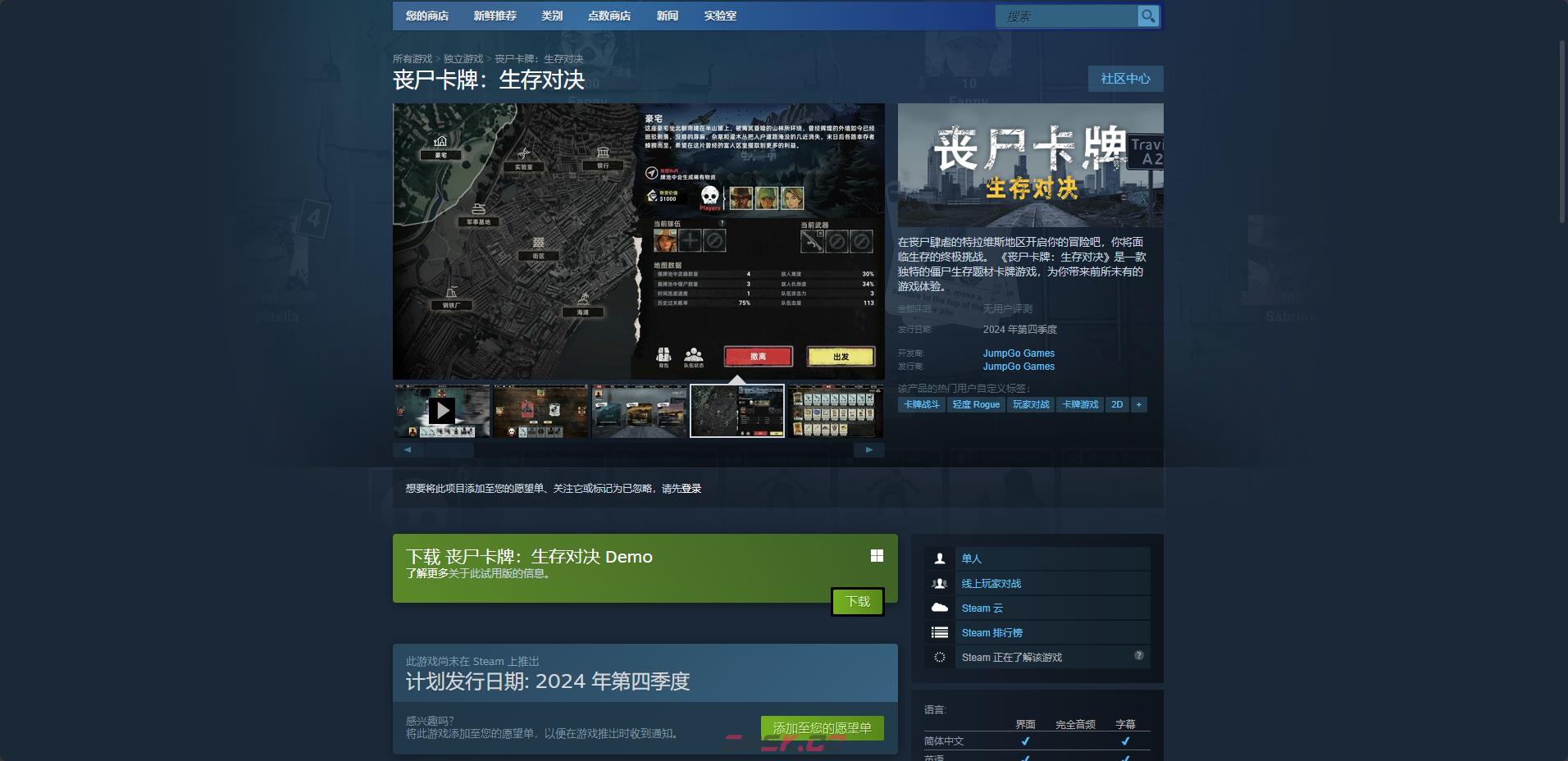This screenshot has width=1568, height=761.
Task: Click the question mark help icon
Action: click(x=1138, y=655)
